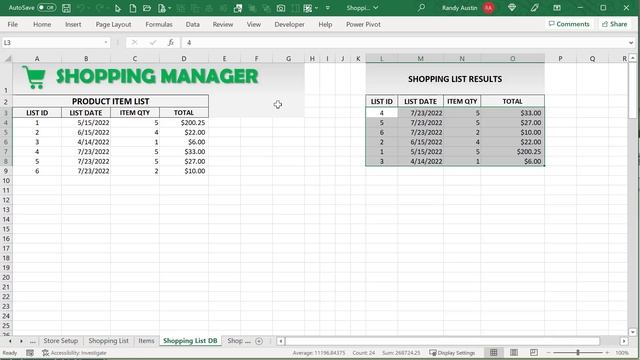This screenshot has width=640, height=360.
Task: Select cell with $200.25 in Product Item List
Action: pos(184,122)
